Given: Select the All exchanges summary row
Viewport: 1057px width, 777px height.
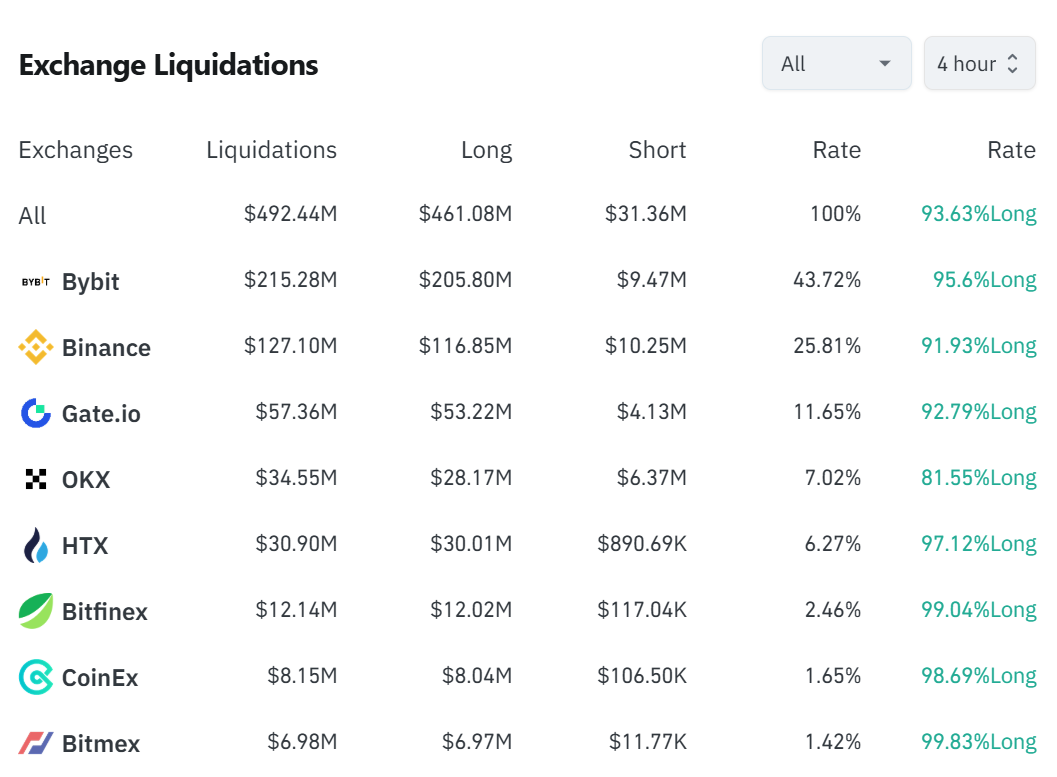Looking at the screenshot, I should [x=33, y=216].
